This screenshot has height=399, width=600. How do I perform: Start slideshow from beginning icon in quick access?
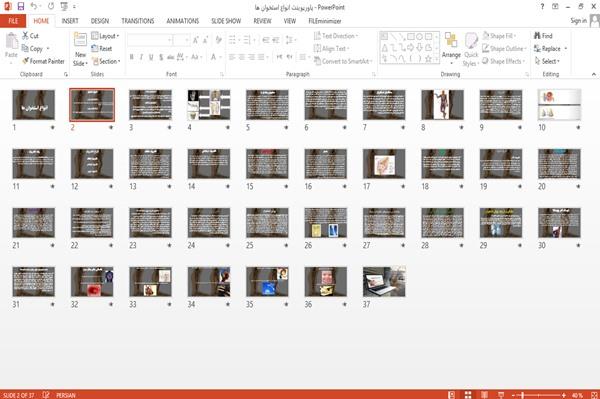click(64, 7)
